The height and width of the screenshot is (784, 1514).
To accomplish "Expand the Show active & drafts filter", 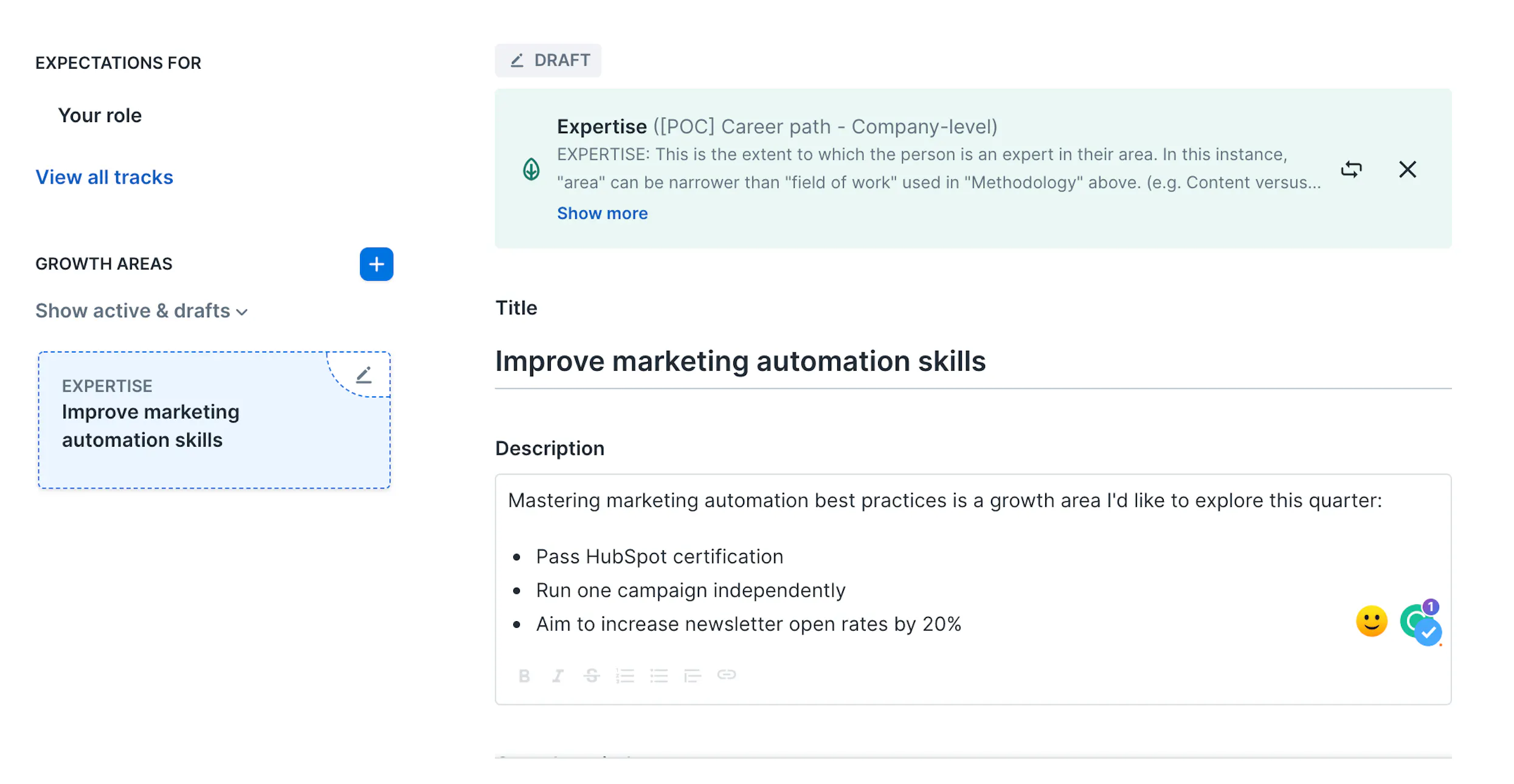I will (142, 311).
